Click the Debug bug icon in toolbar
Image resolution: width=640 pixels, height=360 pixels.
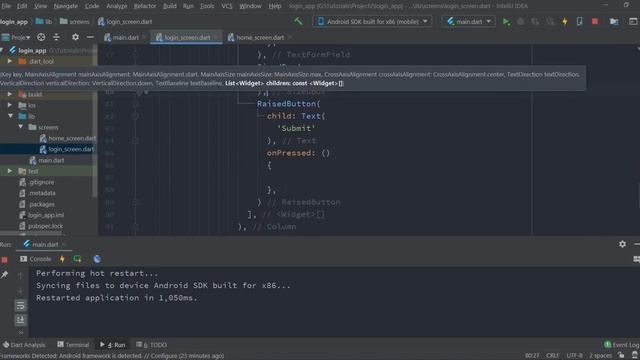pos(520,22)
